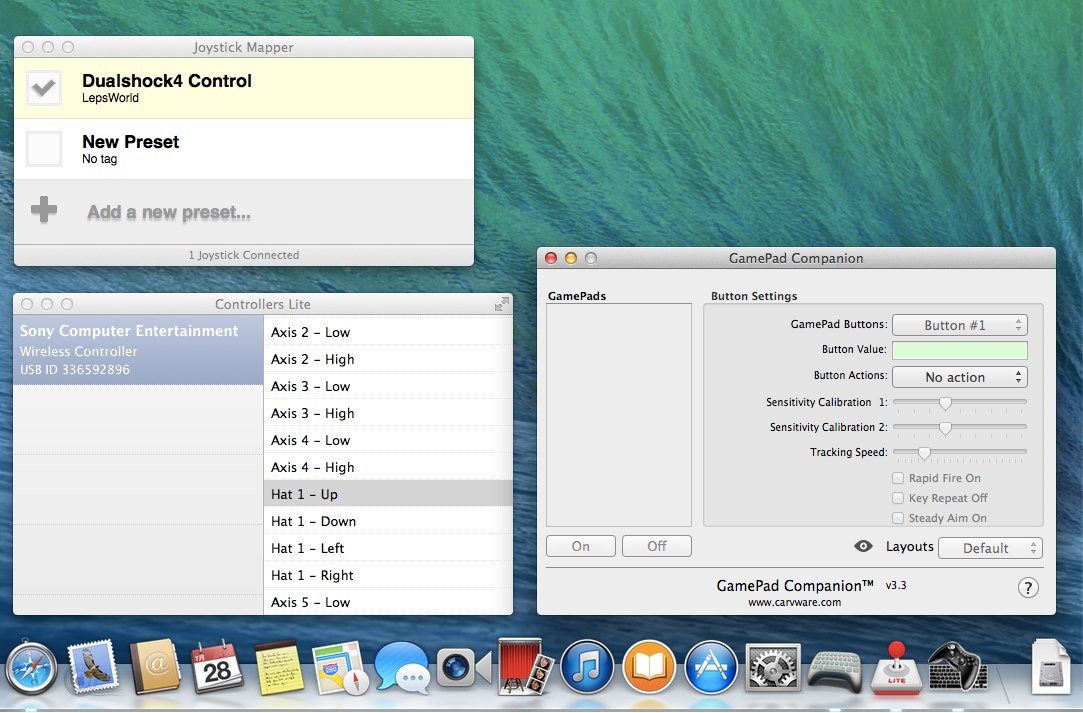This screenshot has height=713, width=1083.
Task: Open Messages from the dock
Action: point(402,667)
